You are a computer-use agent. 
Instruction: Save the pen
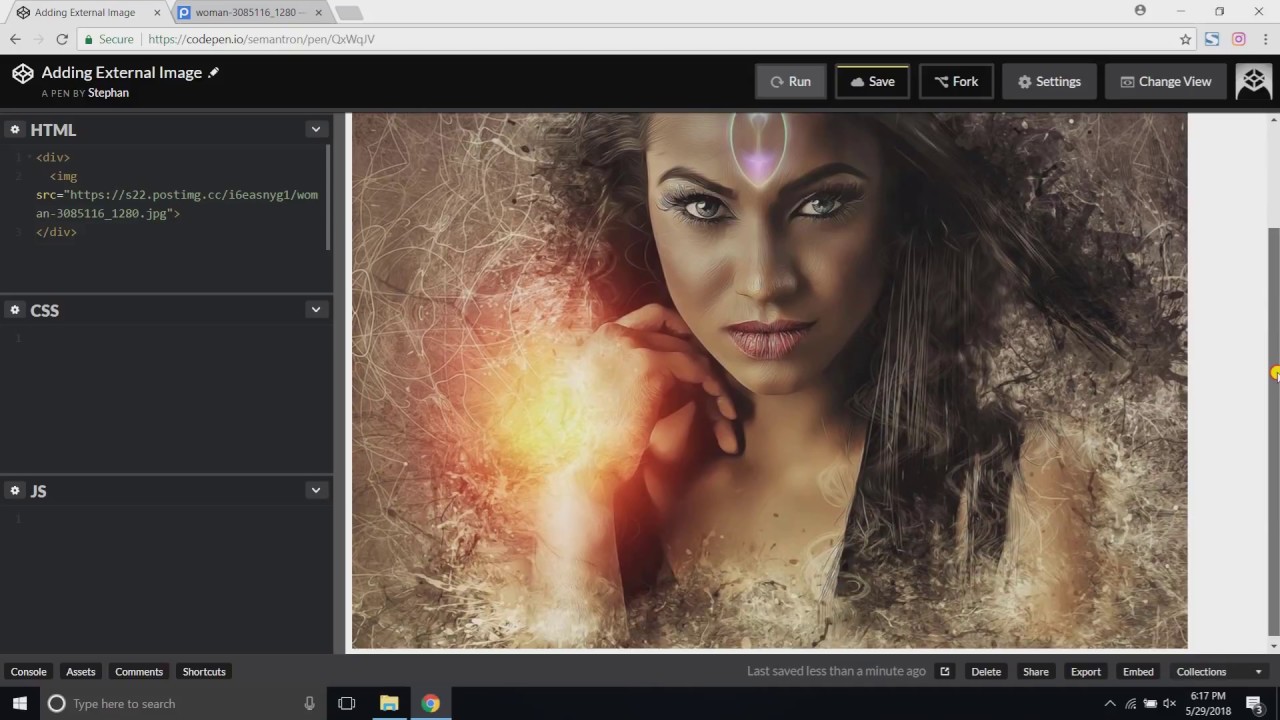[x=872, y=82]
